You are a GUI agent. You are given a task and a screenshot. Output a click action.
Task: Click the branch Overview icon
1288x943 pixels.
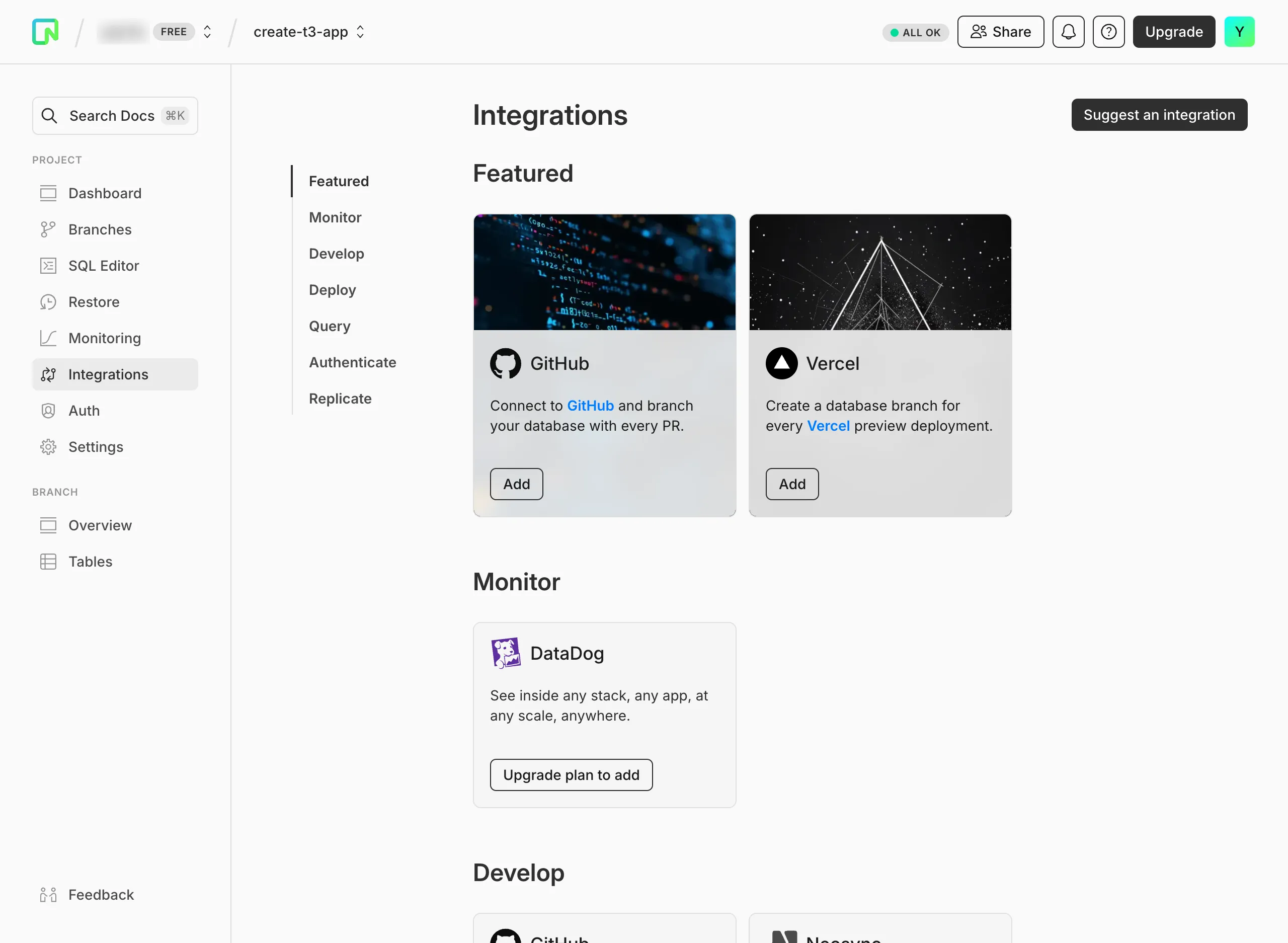tap(48, 526)
